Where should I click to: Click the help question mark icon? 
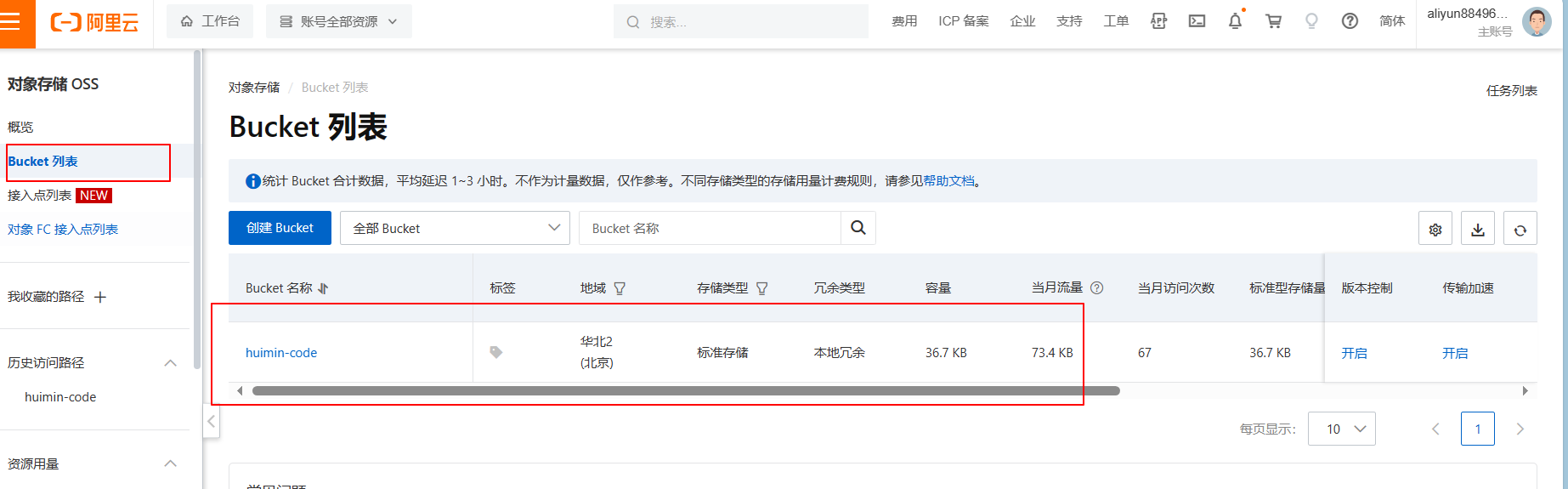pyautogui.click(x=1350, y=21)
